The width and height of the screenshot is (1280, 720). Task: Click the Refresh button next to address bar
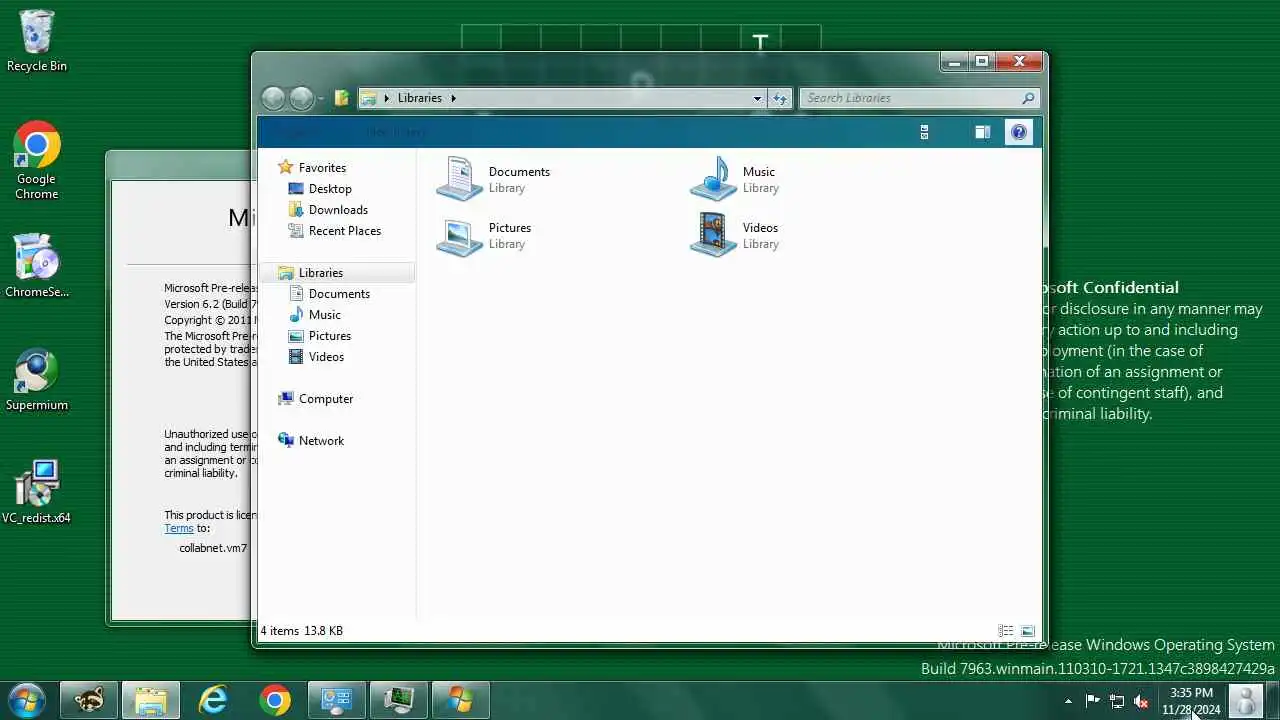point(780,98)
